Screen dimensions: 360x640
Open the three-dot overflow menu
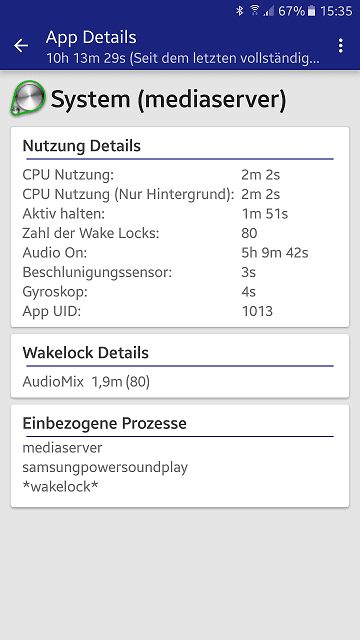tap(340, 46)
